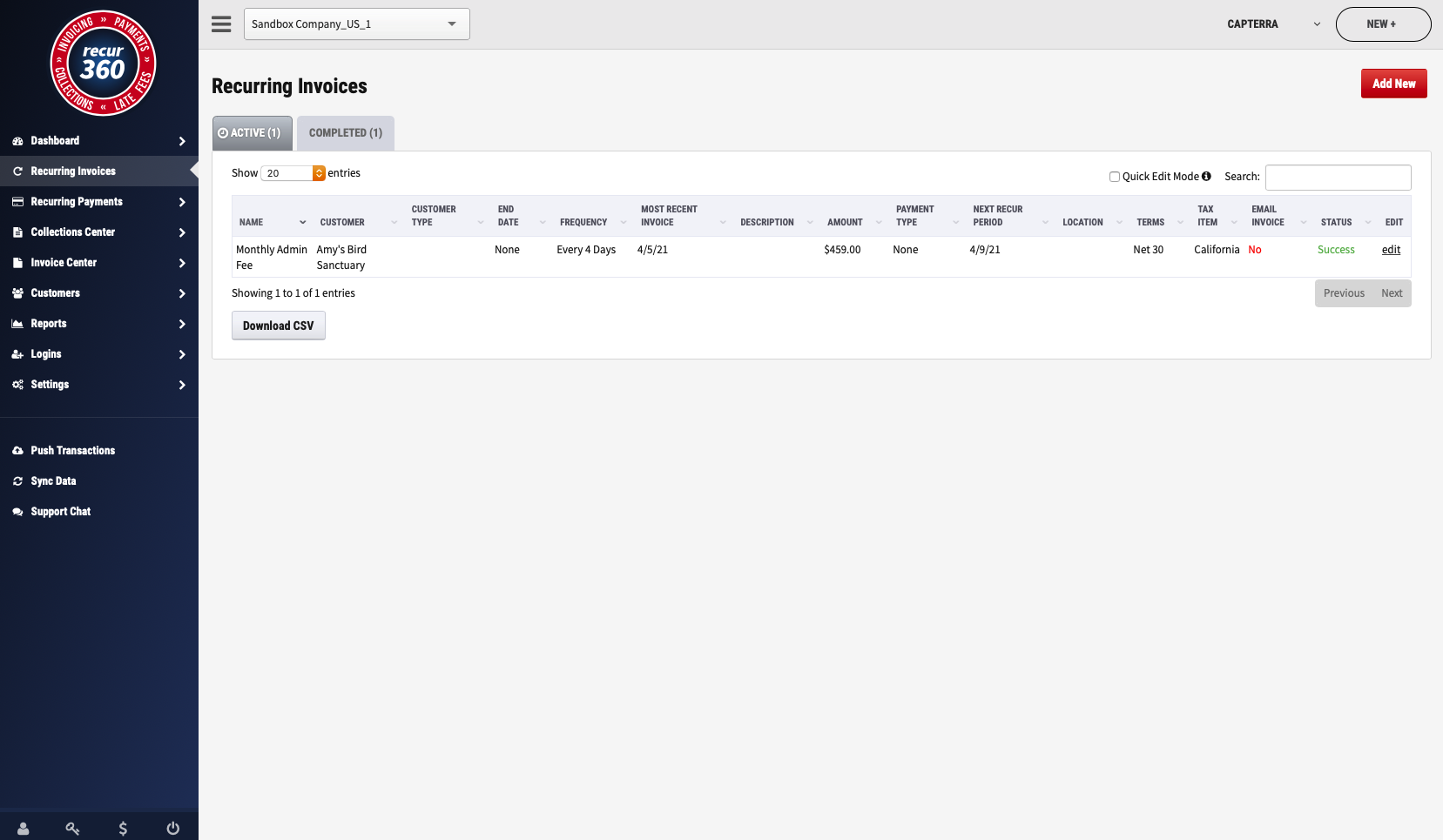This screenshot has width=1443, height=840.
Task: Click the Download CSV button
Action: point(278,325)
